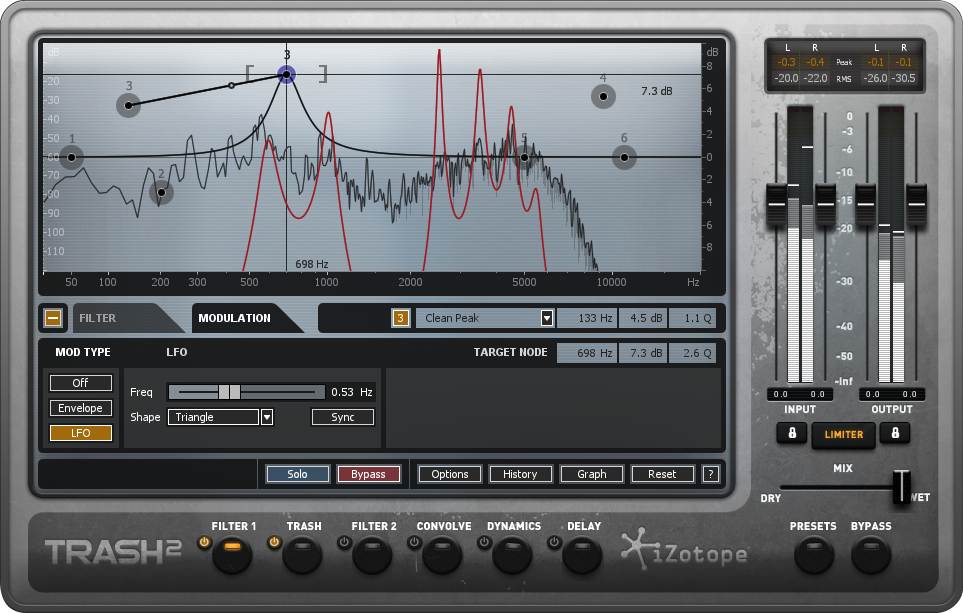Open the Graph button
This screenshot has height=613, width=963.
point(591,474)
